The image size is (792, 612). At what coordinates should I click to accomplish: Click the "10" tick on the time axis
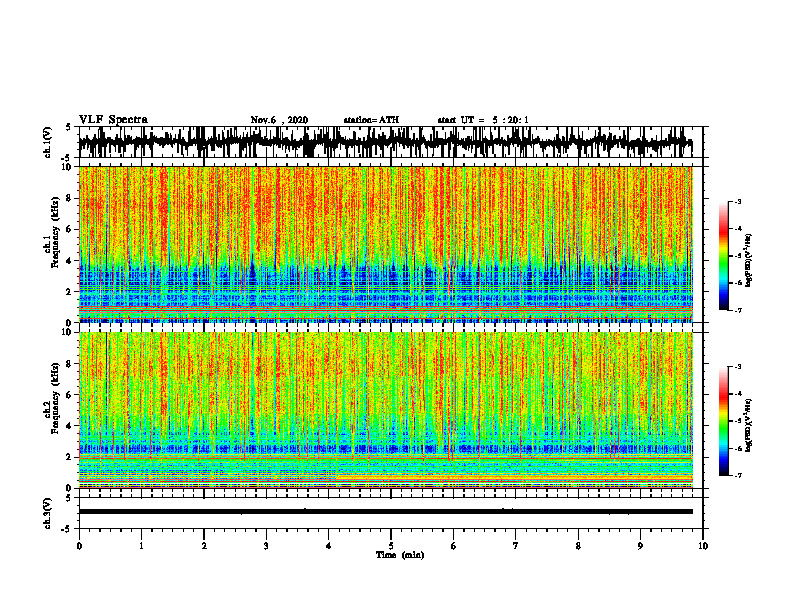(x=703, y=546)
